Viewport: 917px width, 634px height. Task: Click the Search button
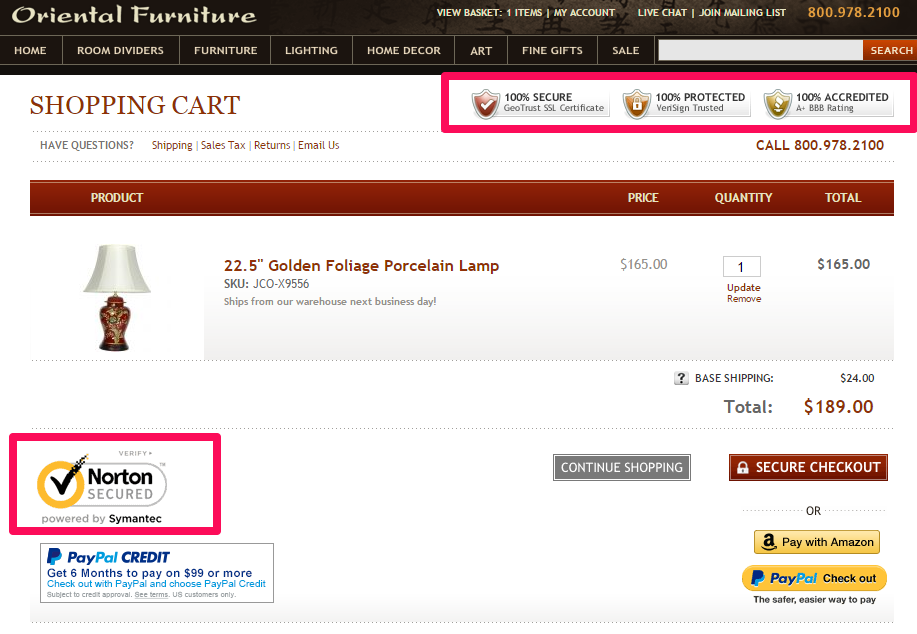coord(890,50)
